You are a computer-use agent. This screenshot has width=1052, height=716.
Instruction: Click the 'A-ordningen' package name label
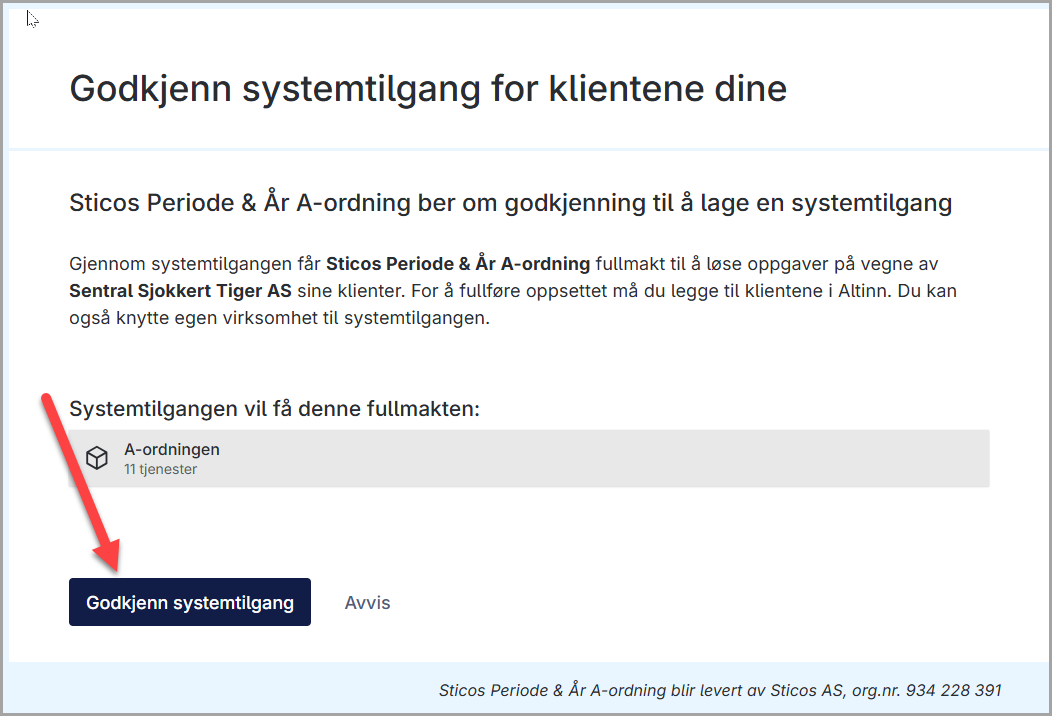(x=172, y=450)
